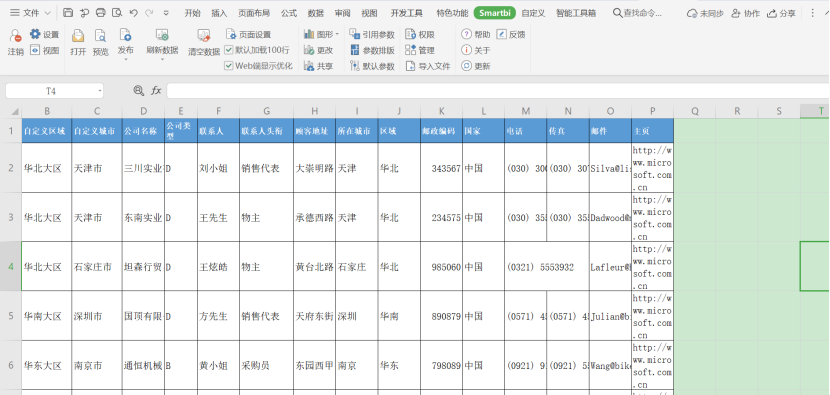The width and height of the screenshot is (830, 395).
Task: Select row 4 header
Action: coord(11,266)
